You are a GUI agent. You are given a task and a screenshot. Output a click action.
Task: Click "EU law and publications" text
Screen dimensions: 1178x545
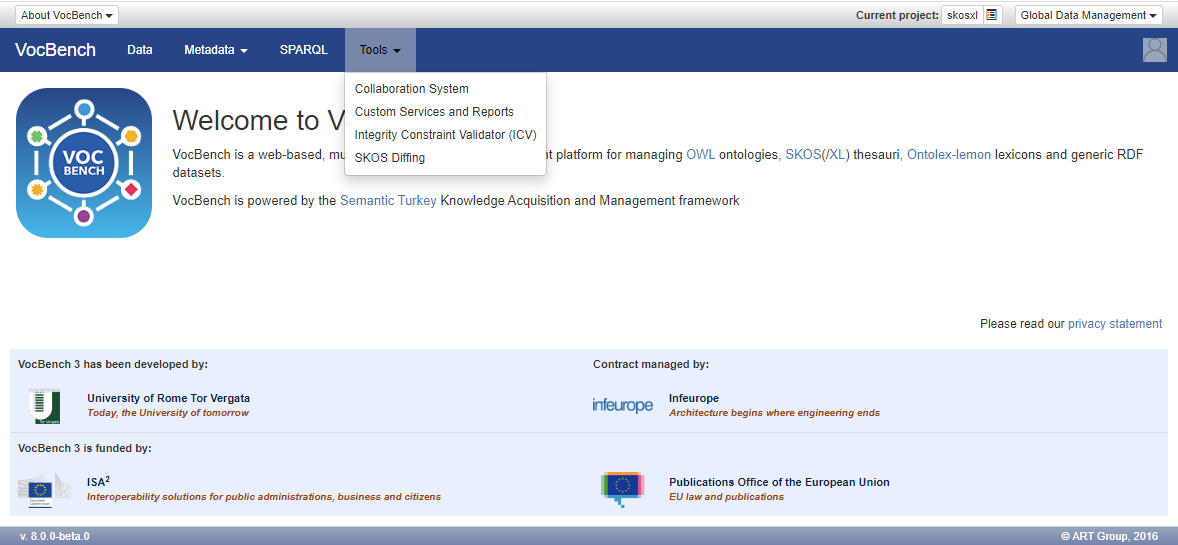(x=726, y=497)
